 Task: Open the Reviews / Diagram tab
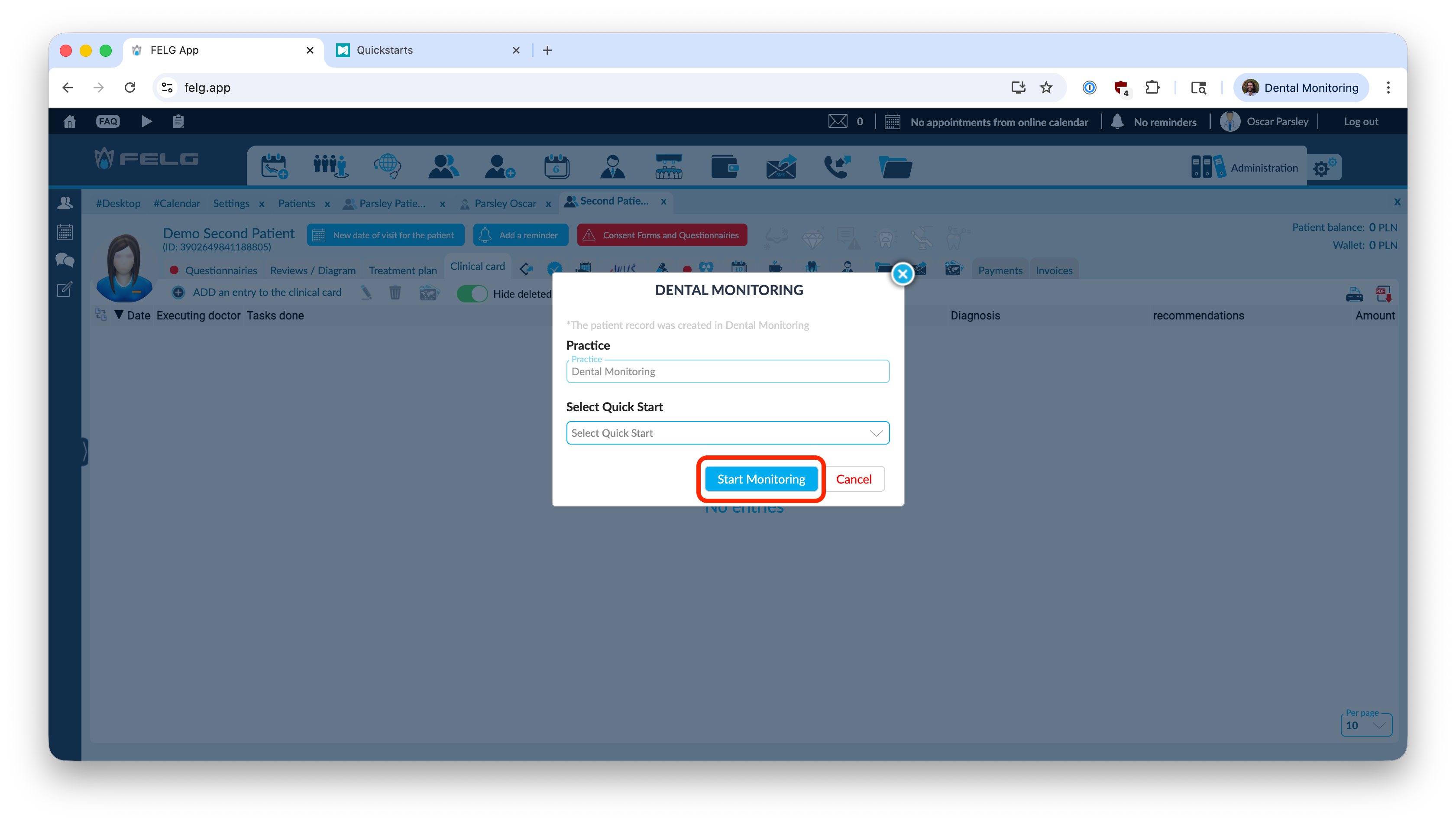[x=313, y=270]
